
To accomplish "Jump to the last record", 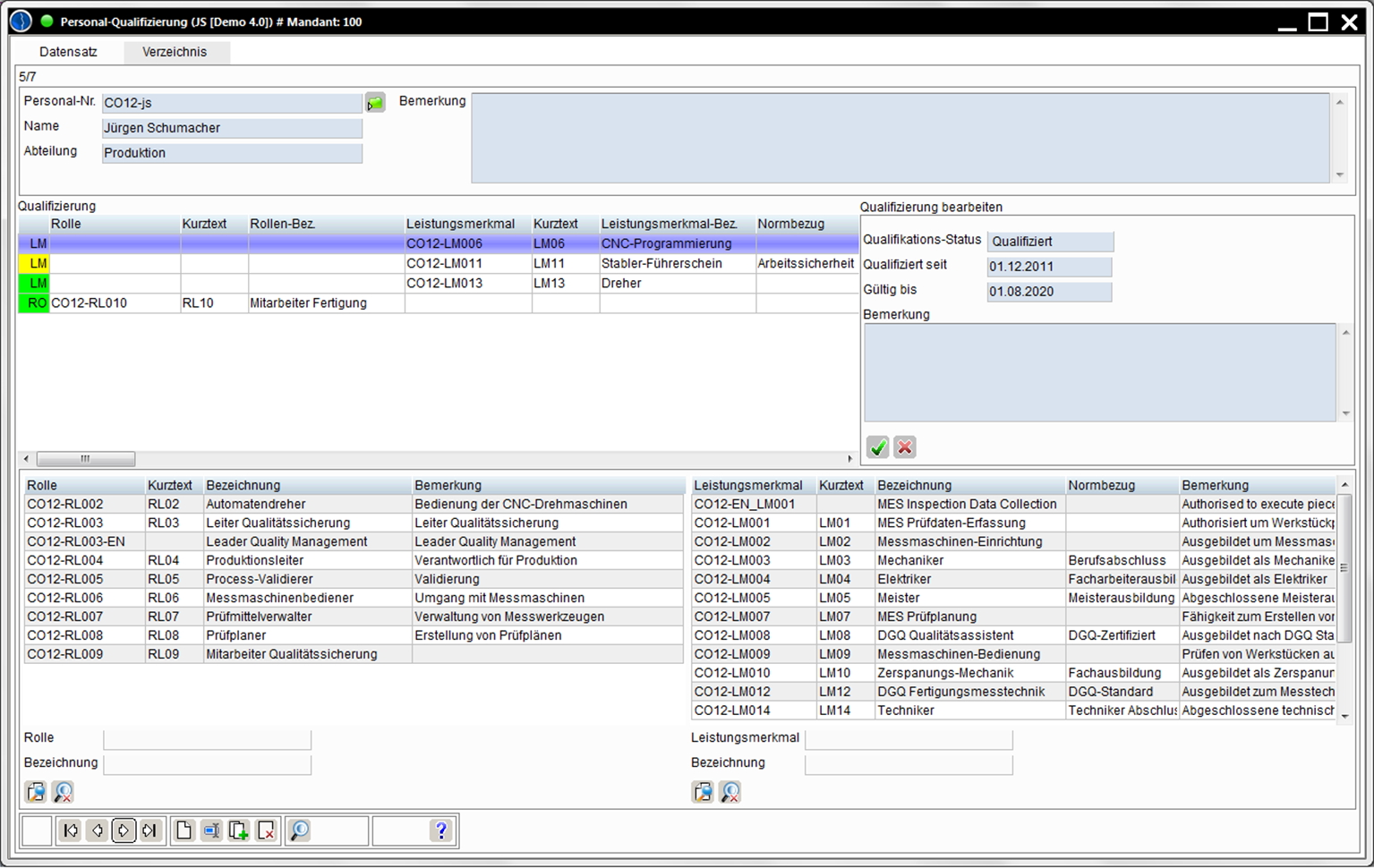I will coord(149,830).
